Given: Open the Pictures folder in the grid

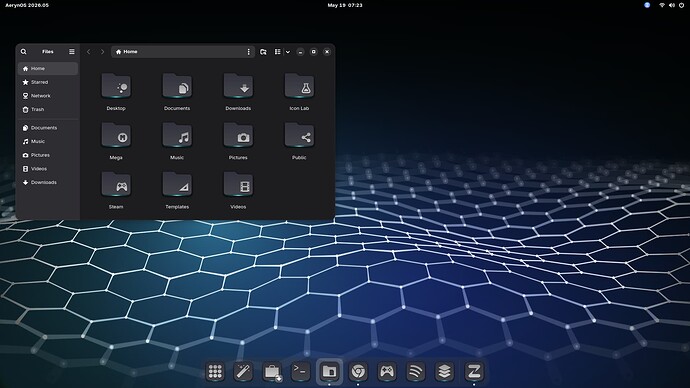Looking at the screenshot, I should pos(238,136).
